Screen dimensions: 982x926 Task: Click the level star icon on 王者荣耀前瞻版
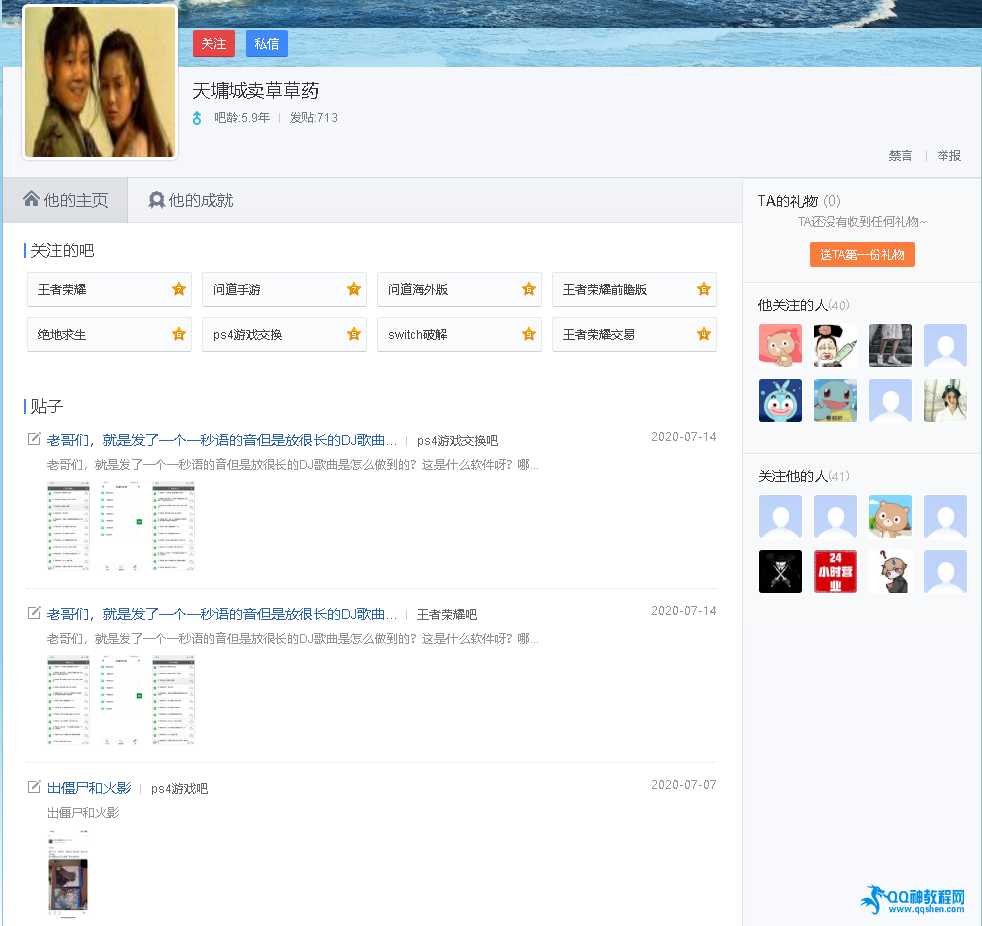point(704,289)
